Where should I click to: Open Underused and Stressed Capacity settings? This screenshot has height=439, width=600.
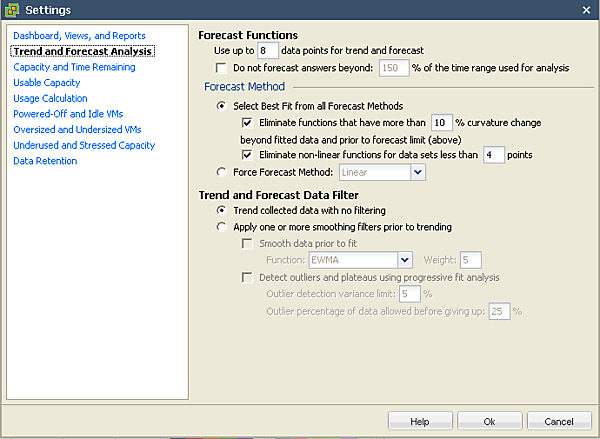tap(84, 145)
